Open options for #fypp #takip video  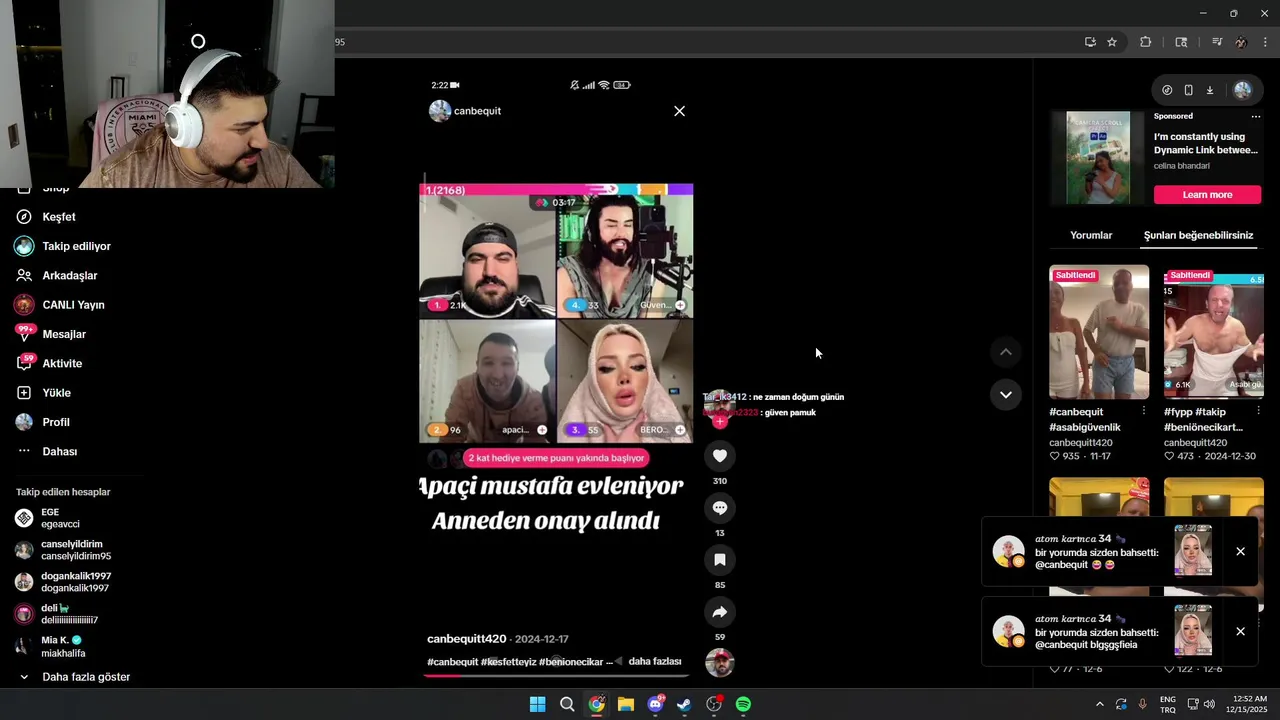click(x=1258, y=411)
